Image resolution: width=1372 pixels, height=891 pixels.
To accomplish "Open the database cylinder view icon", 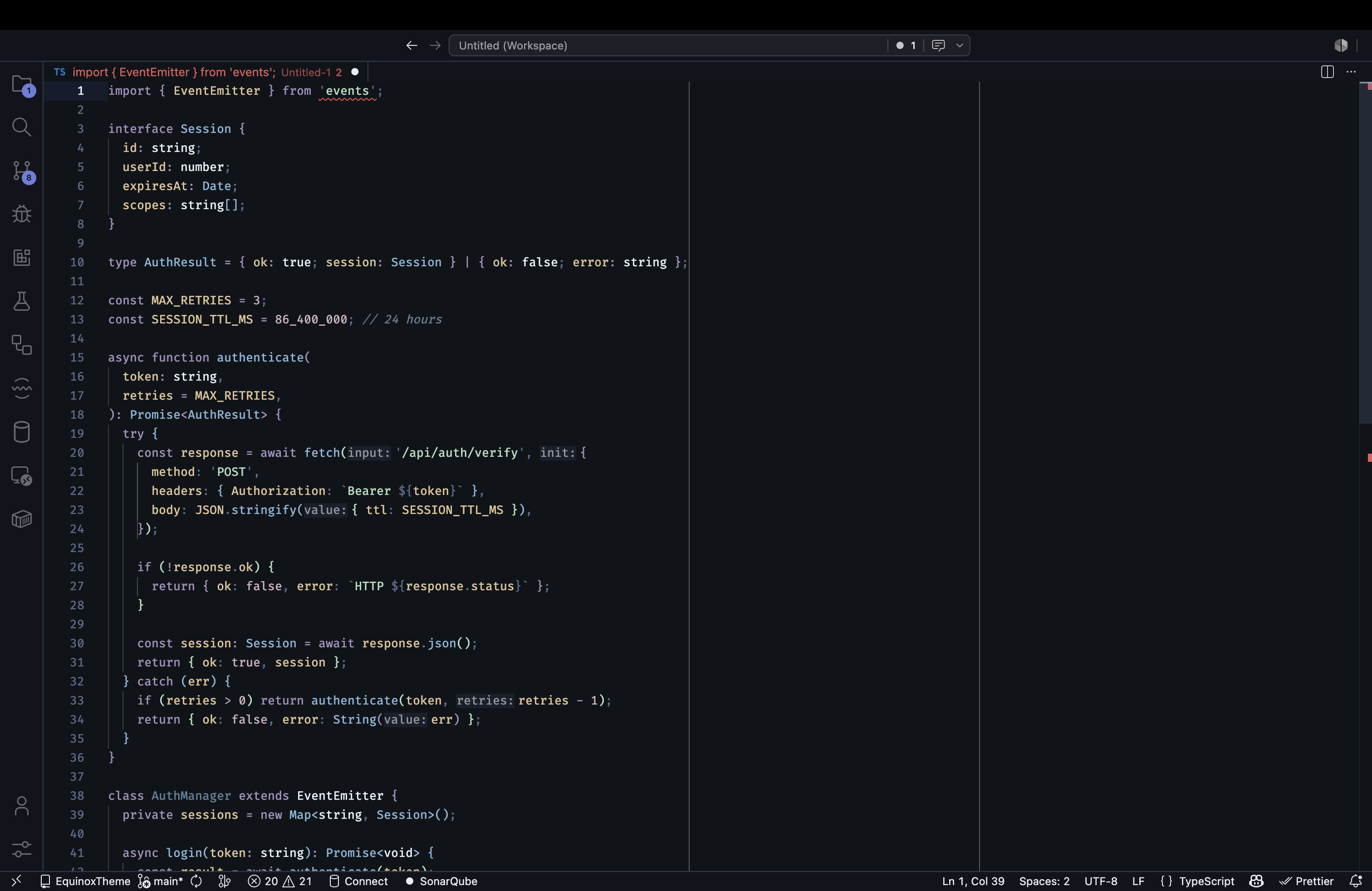I will tap(22, 432).
